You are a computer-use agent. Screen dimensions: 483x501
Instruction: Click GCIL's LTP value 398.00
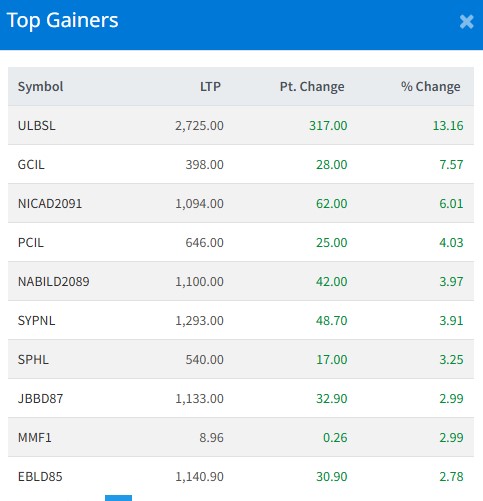tap(204, 165)
